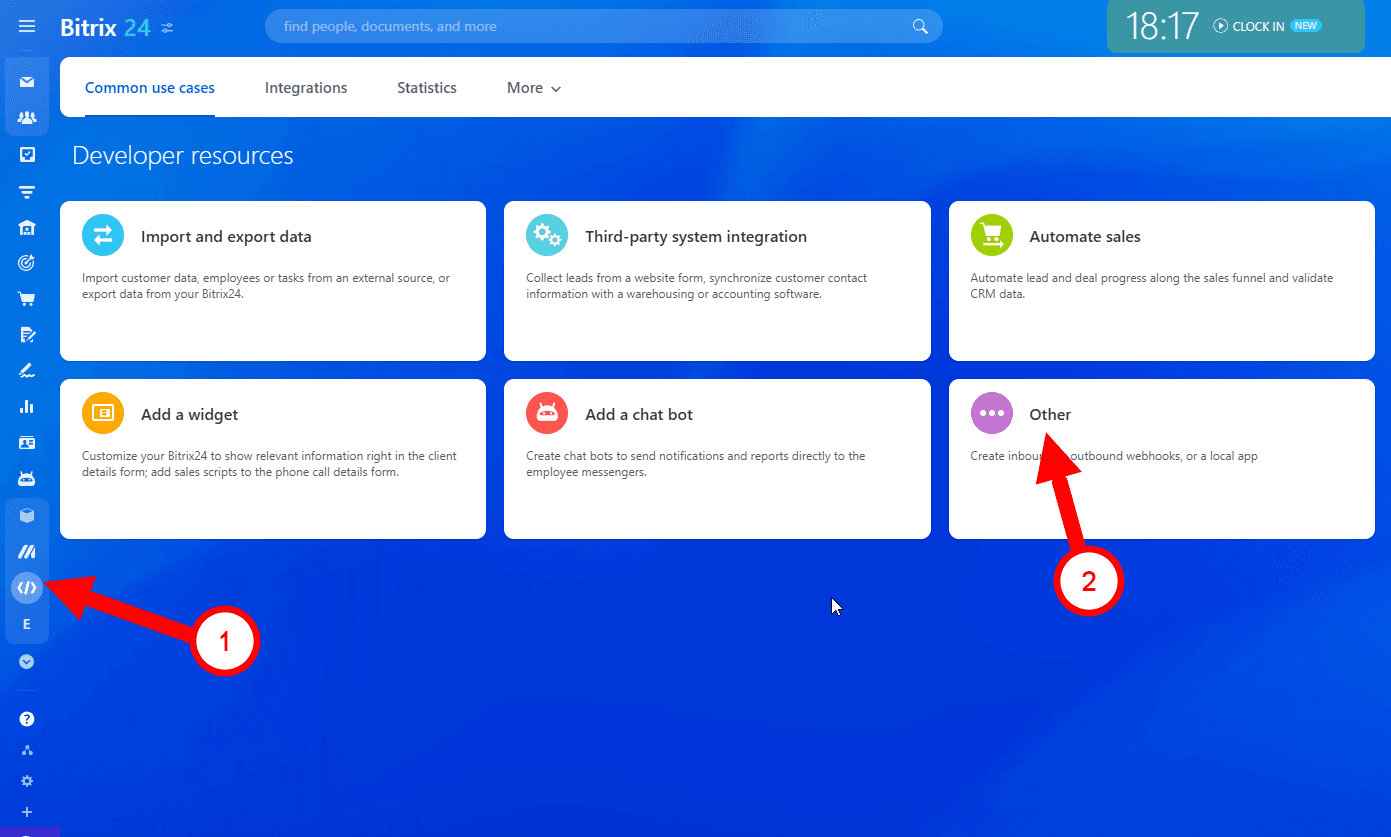Switch to the Statistics tab
This screenshot has height=837, width=1391.
pyautogui.click(x=427, y=88)
